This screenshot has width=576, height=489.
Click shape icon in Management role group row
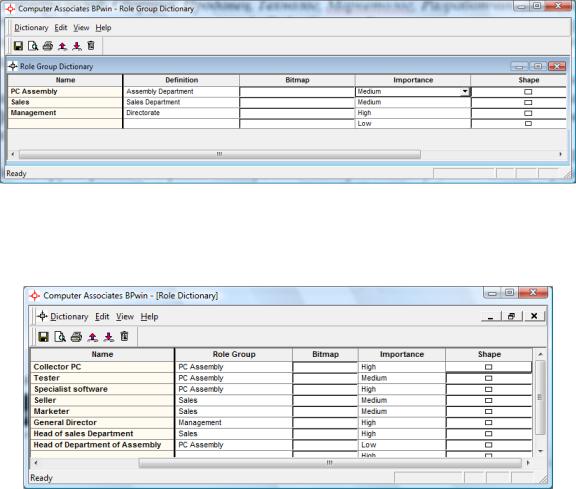click(x=528, y=113)
